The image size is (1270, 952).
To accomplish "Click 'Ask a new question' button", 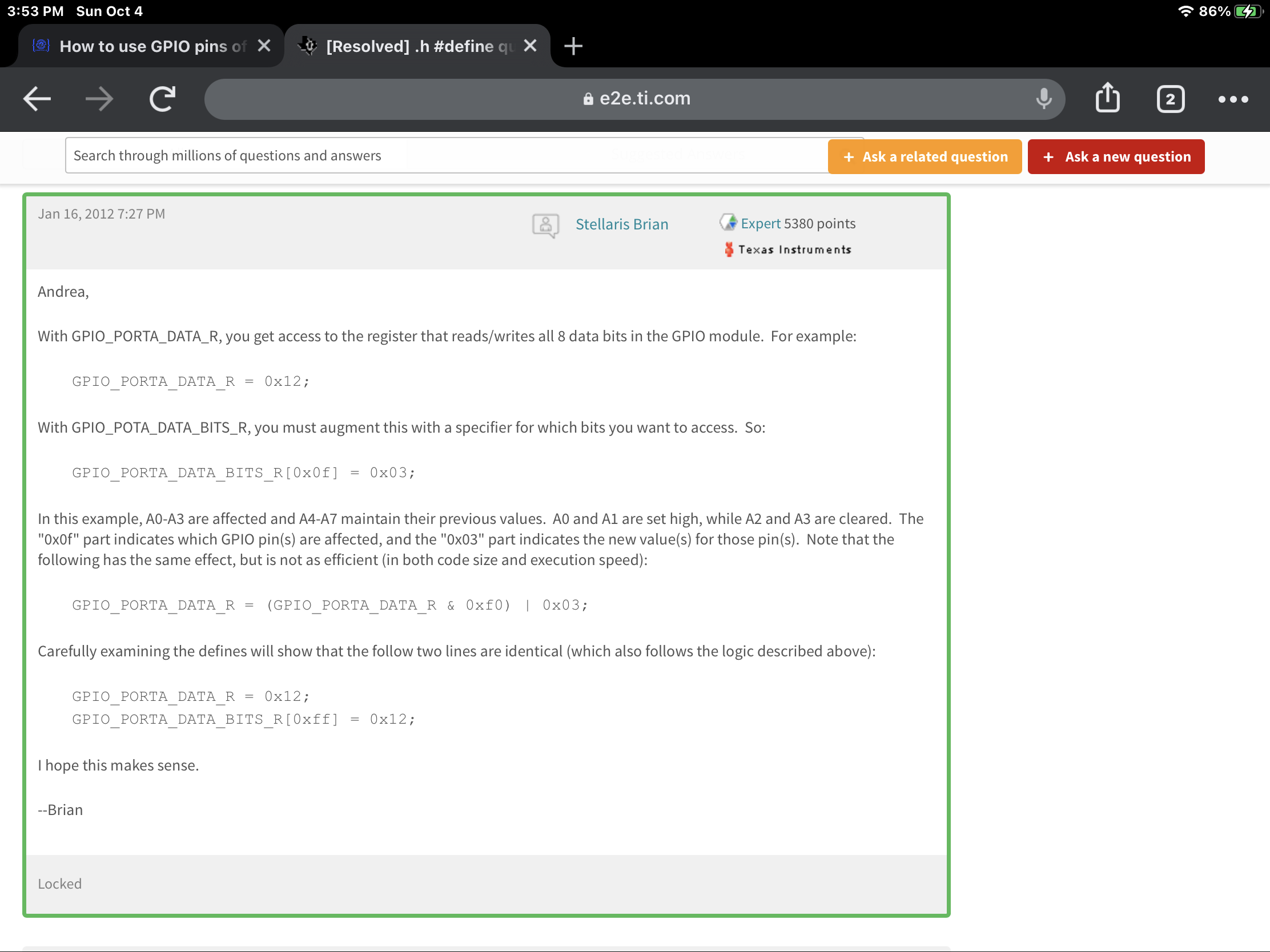I will coord(1116,156).
